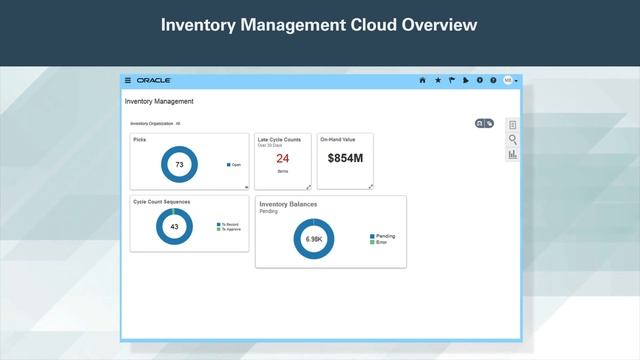The image size is (640, 360).
Task: Click the round icon left of help
Action: coord(480,80)
